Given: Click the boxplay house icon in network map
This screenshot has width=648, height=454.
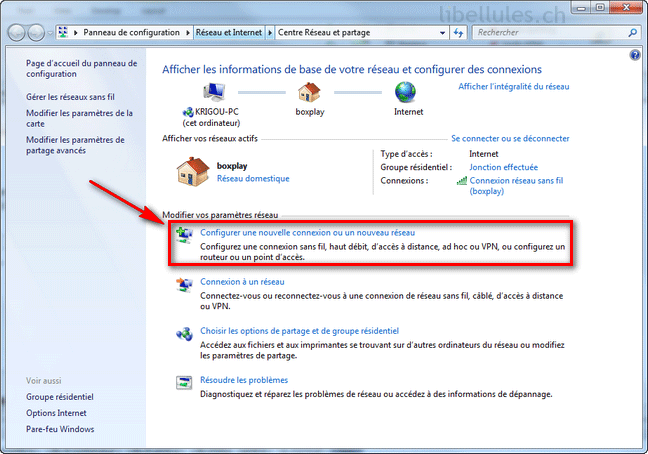Looking at the screenshot, I should point(310,92).
